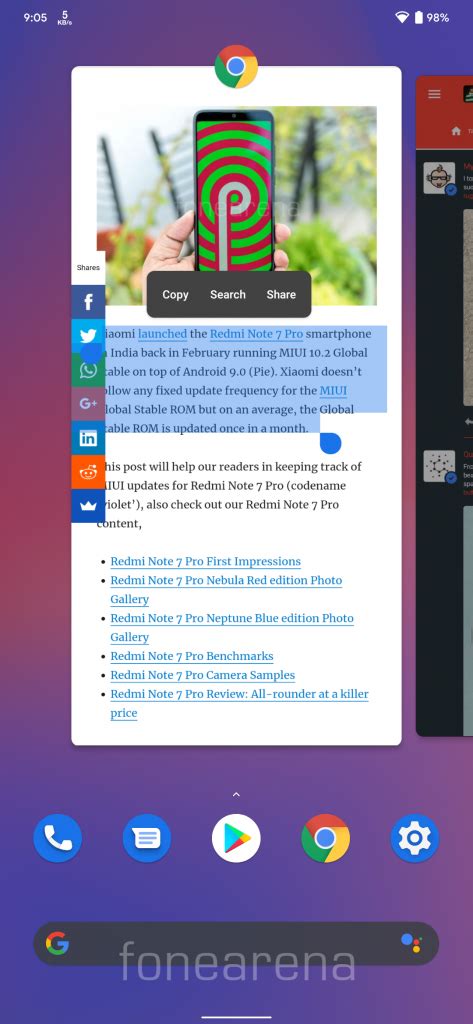
Task: Share on Facebook from the share sidebar
Action: coord(88,302)
